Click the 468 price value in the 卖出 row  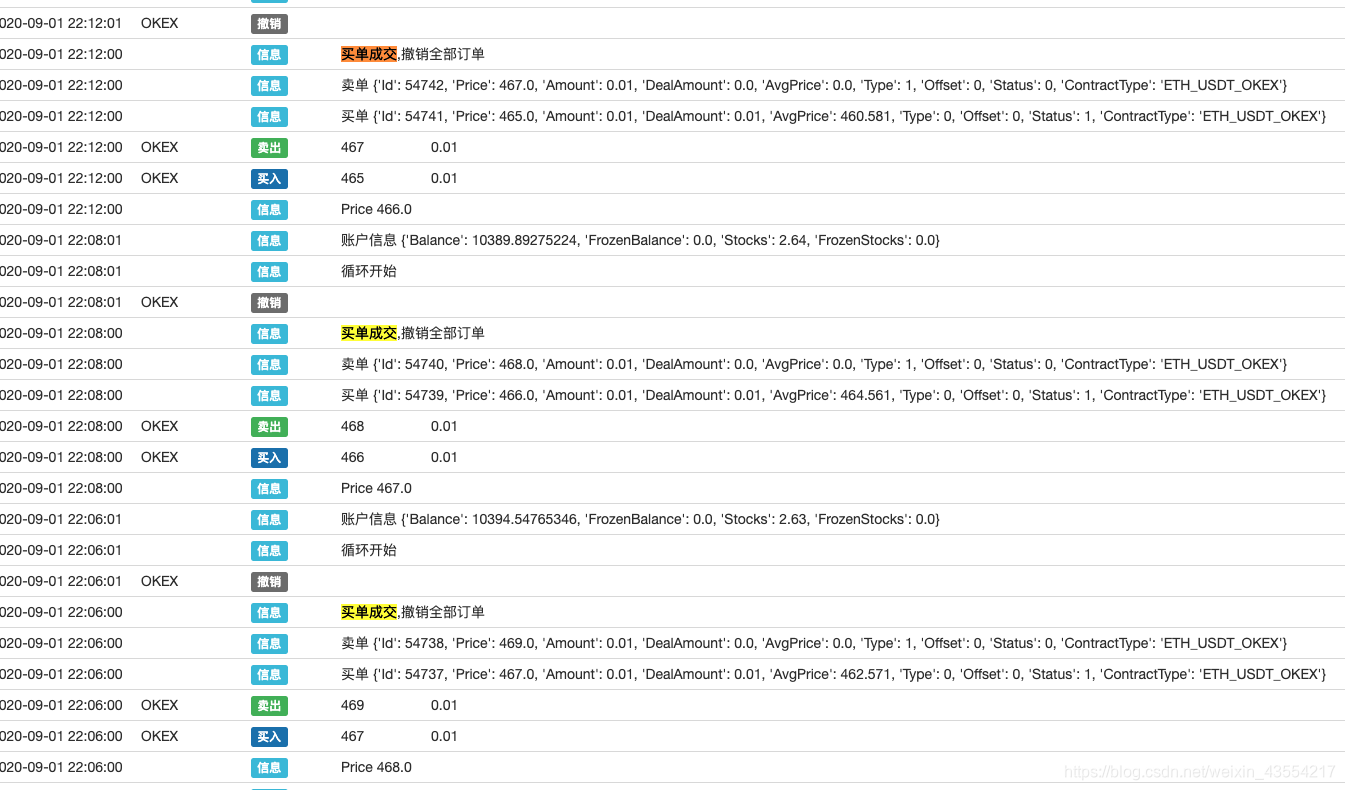click(x=352, y=426)
